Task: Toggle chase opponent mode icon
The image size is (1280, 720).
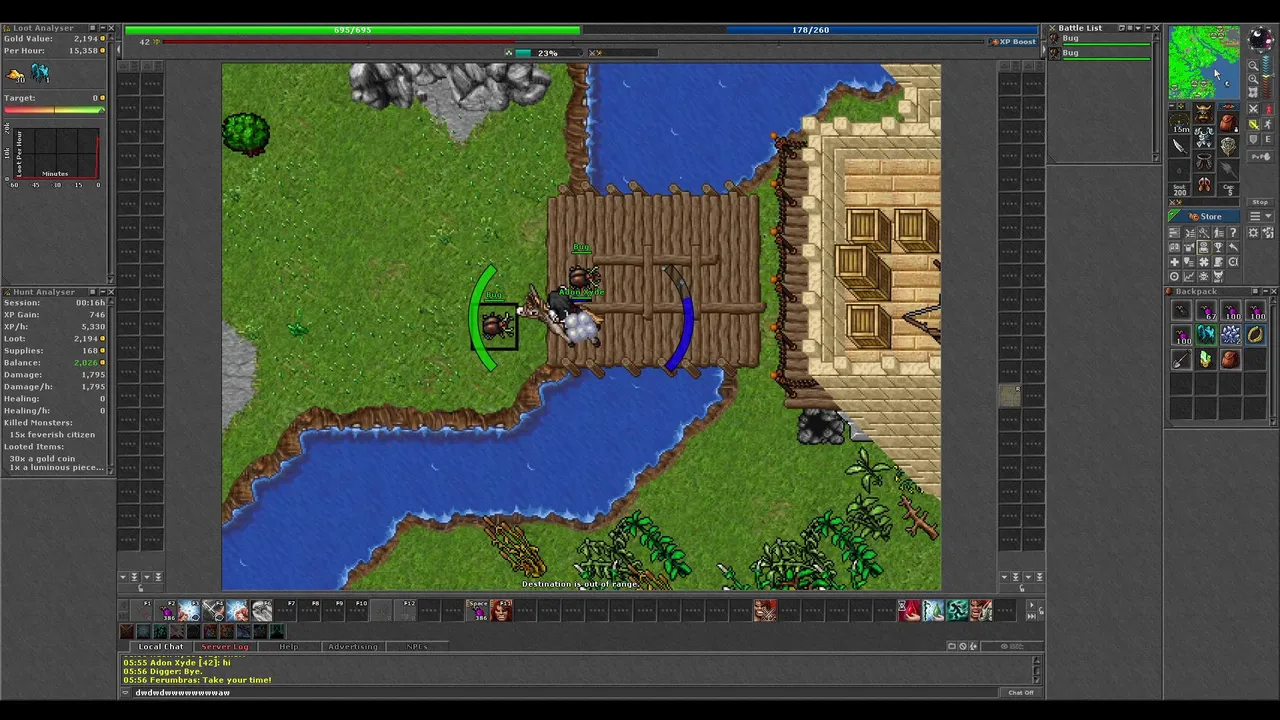Action: point(1268,124)
